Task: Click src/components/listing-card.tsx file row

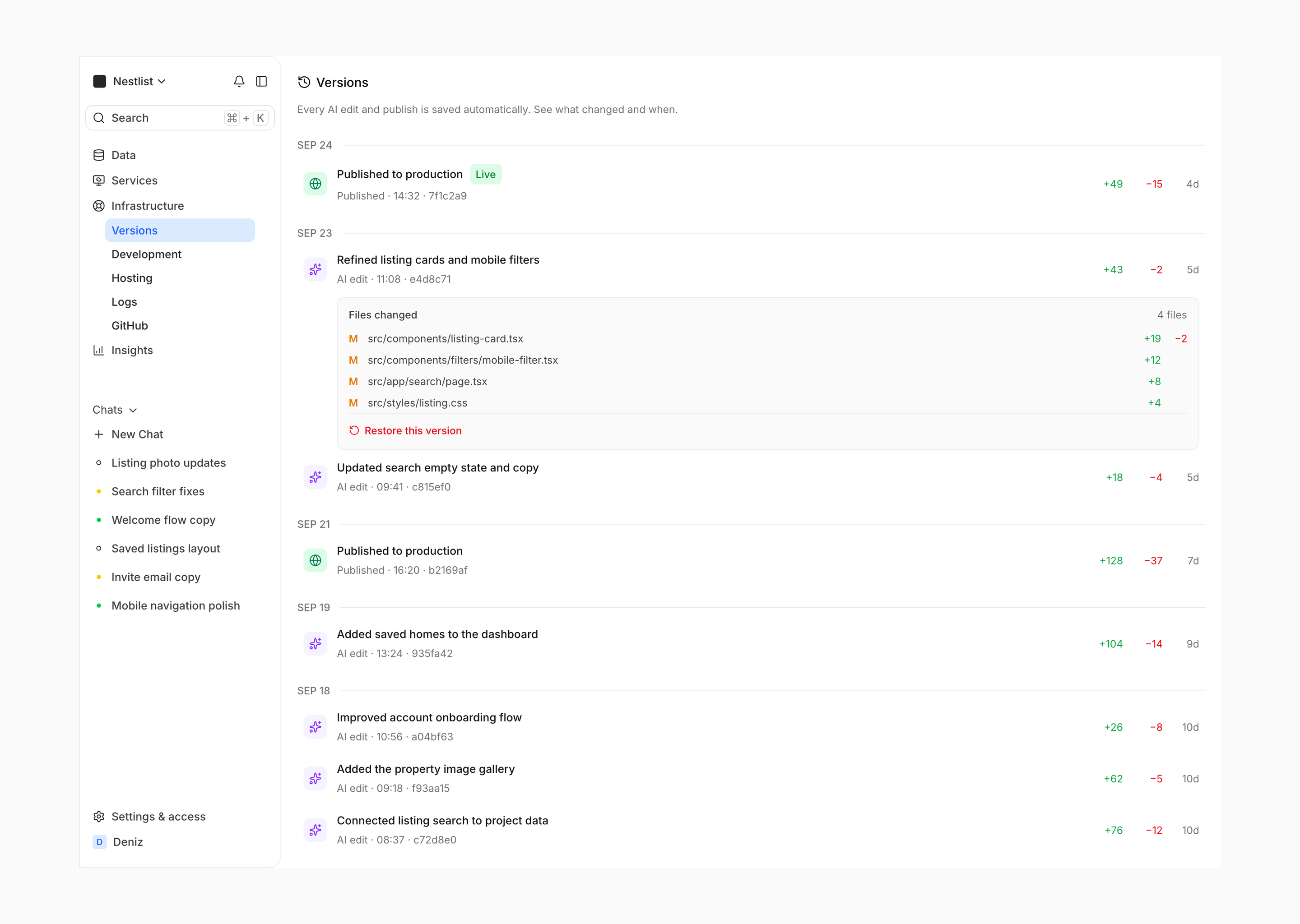Action: (x=768, y=338)
